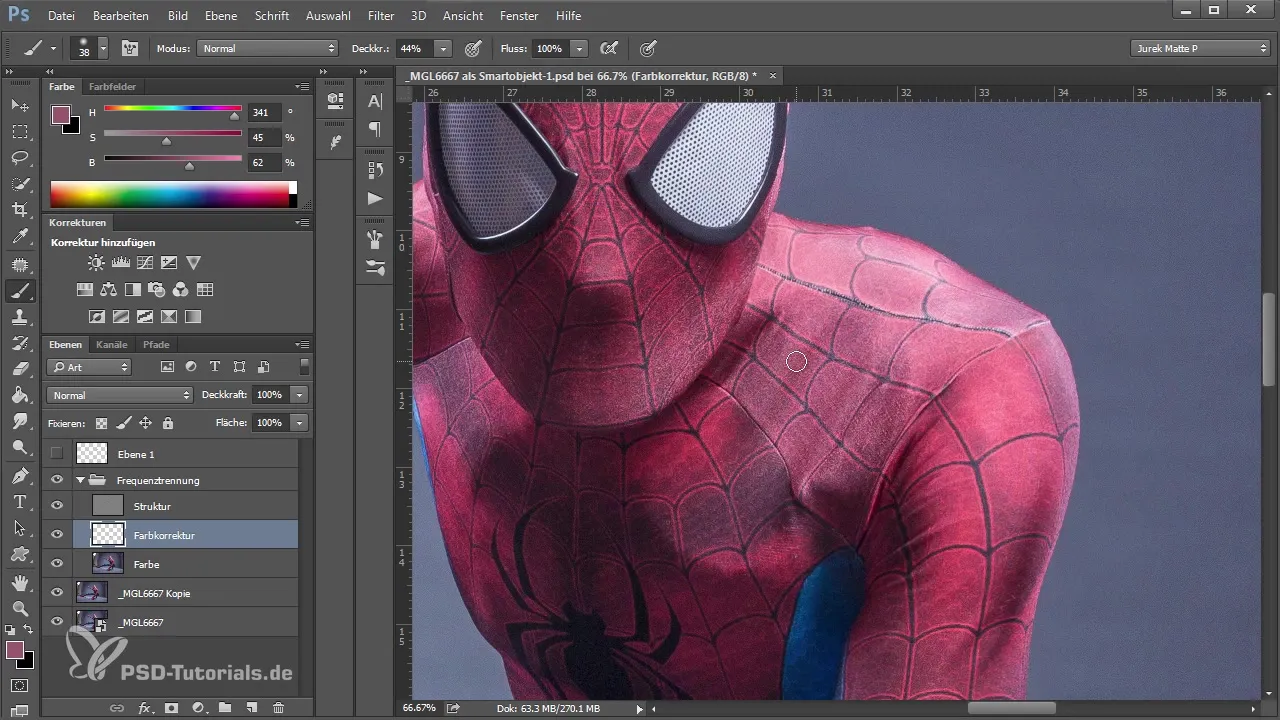Add a Color Balance adjustment
The width and height of the screenshot is (1280, 720).
108,290
